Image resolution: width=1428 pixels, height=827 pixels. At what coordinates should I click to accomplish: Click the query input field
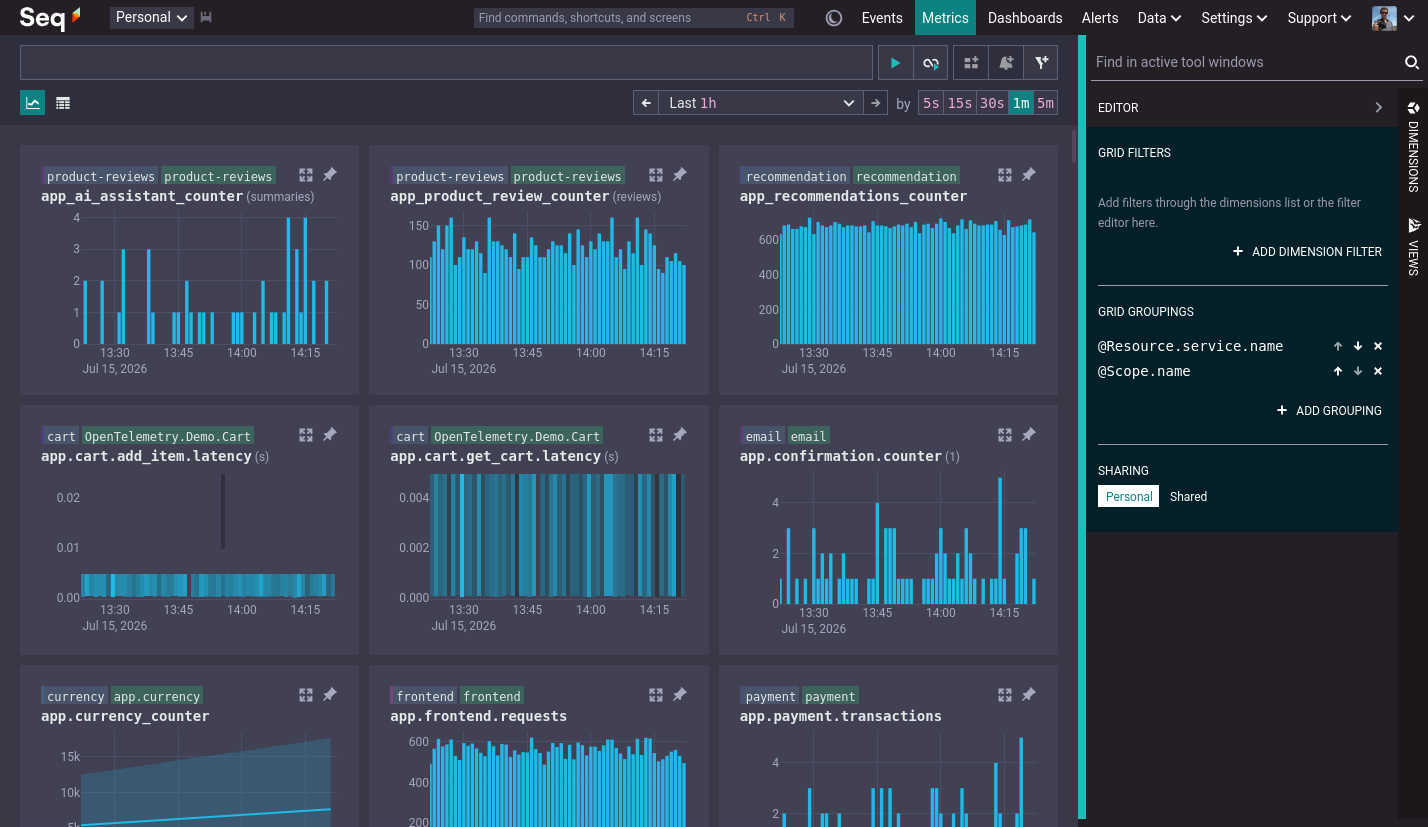click(446, 62)
